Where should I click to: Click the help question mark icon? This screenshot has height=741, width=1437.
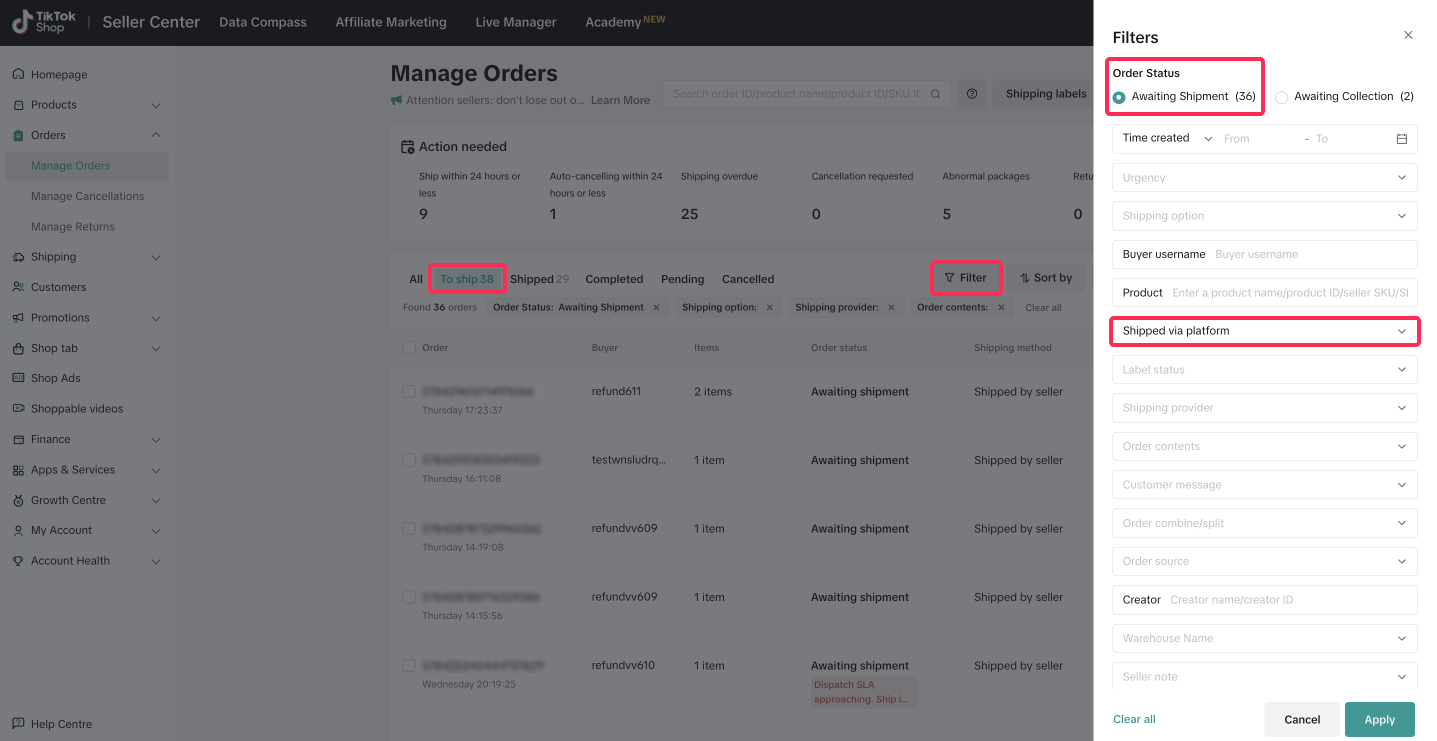(971, 94)
